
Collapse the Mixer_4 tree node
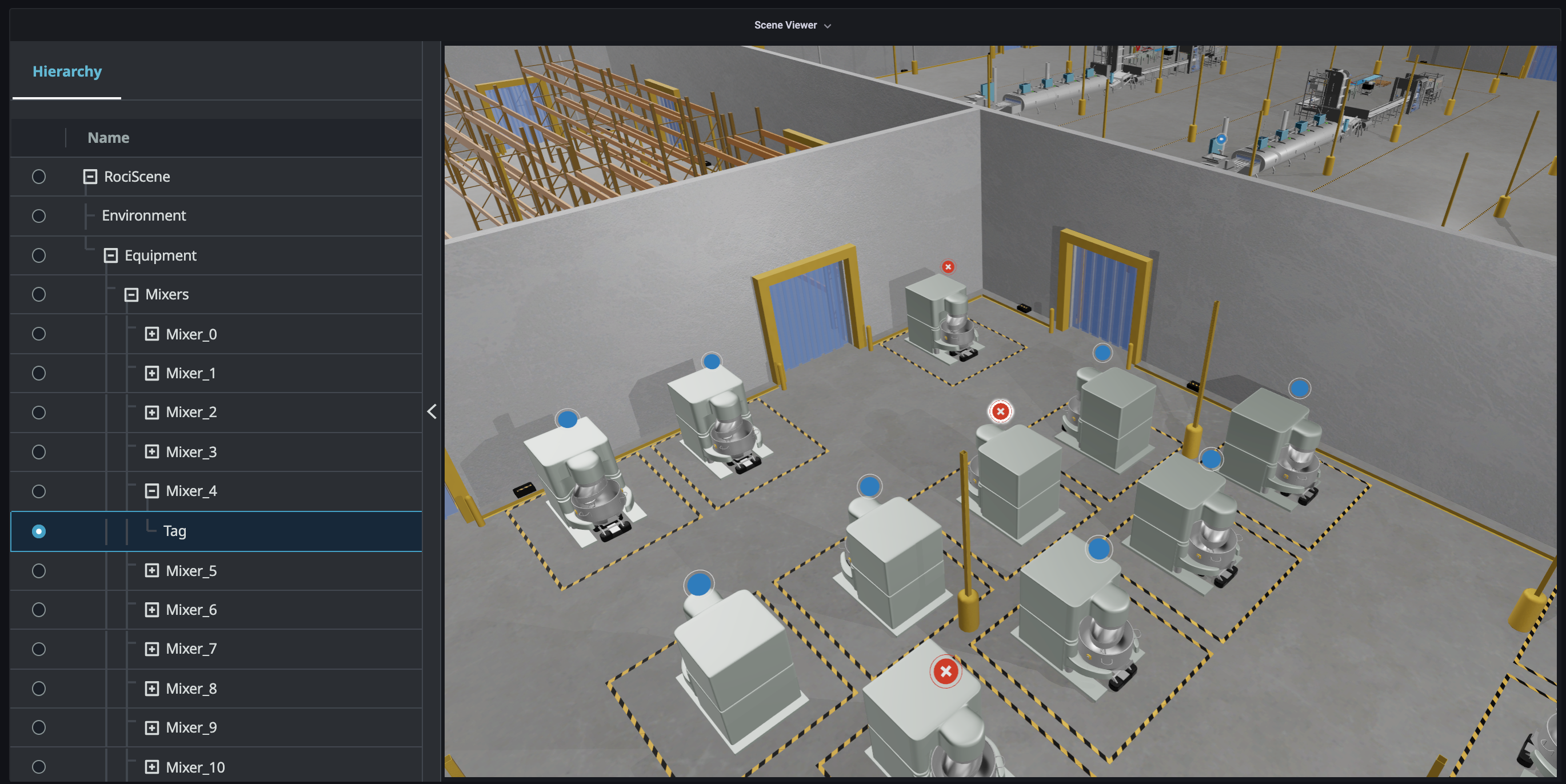click(x=152, y=490)
